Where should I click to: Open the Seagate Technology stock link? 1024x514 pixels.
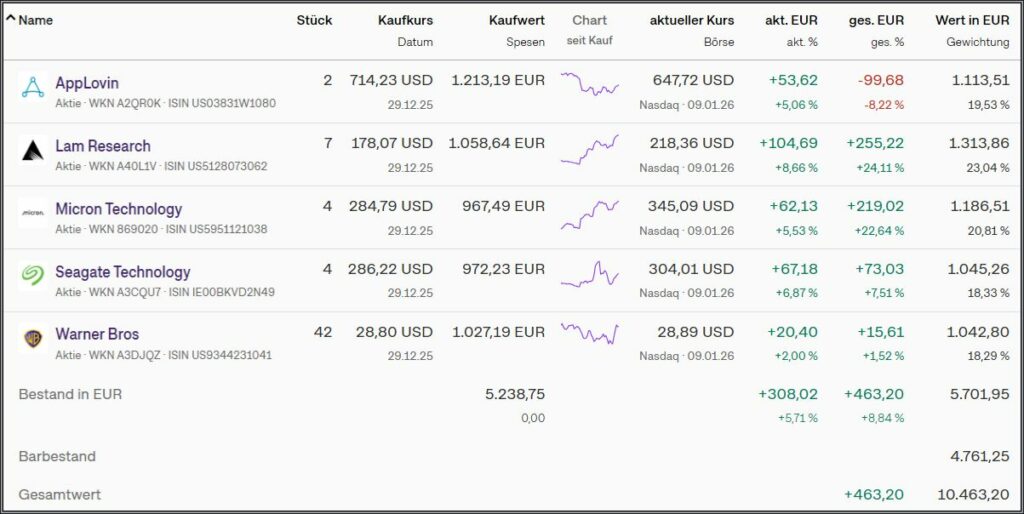122,272
